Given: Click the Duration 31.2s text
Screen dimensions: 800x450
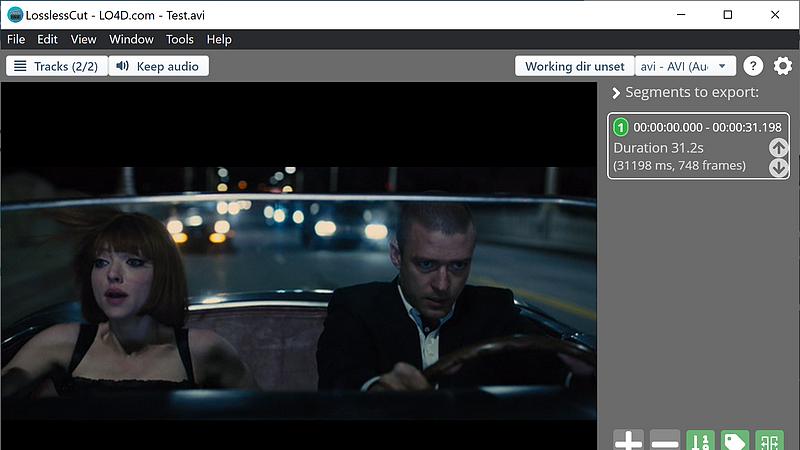Looking at the screenshot, I should pyautogui.click(x=658, y=148).
